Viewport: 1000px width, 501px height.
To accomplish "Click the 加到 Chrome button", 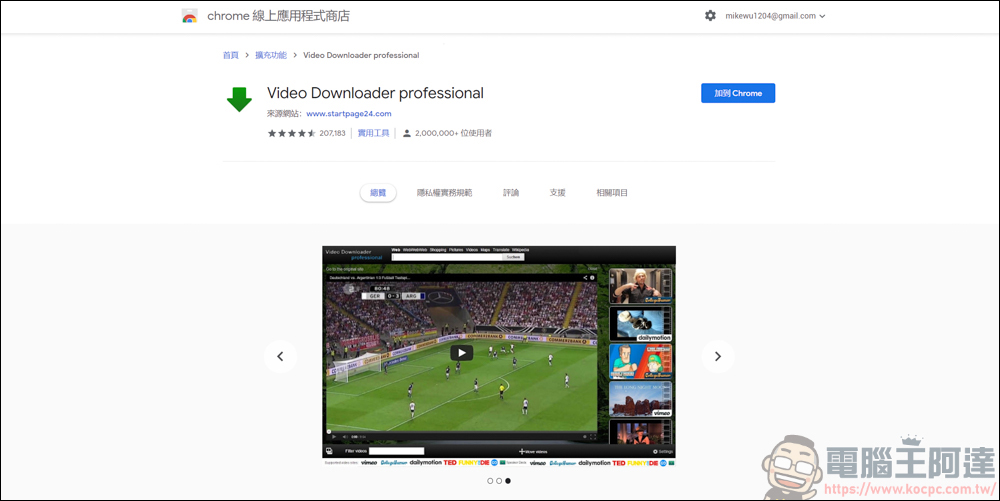I will (x=738, y=93).
